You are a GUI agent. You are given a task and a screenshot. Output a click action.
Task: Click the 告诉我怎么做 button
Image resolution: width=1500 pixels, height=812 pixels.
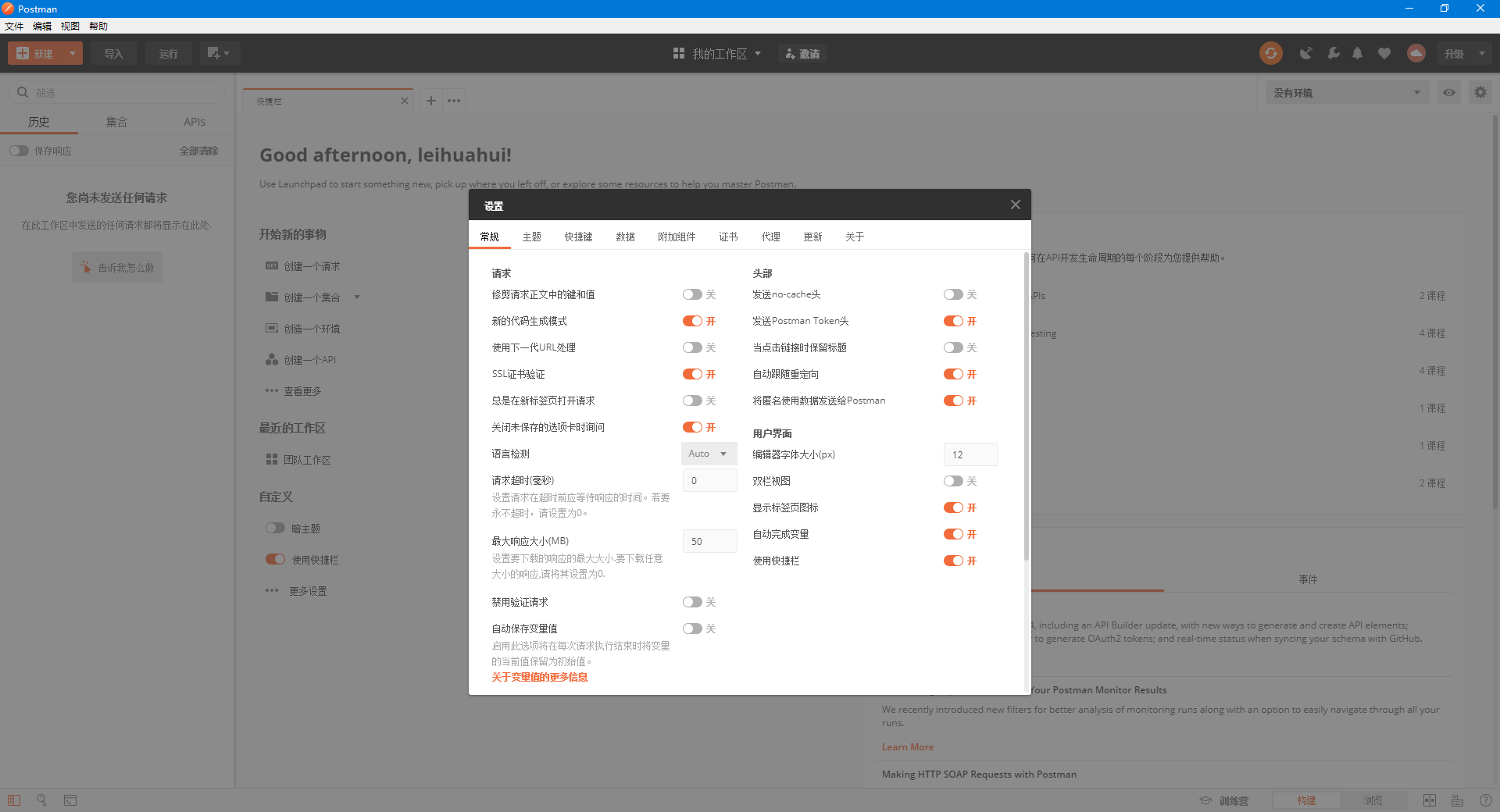coord(116,267)
